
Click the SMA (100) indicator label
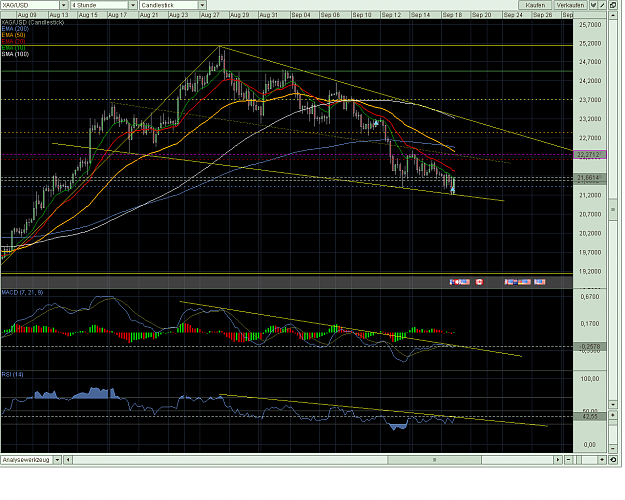coord(15,54)
